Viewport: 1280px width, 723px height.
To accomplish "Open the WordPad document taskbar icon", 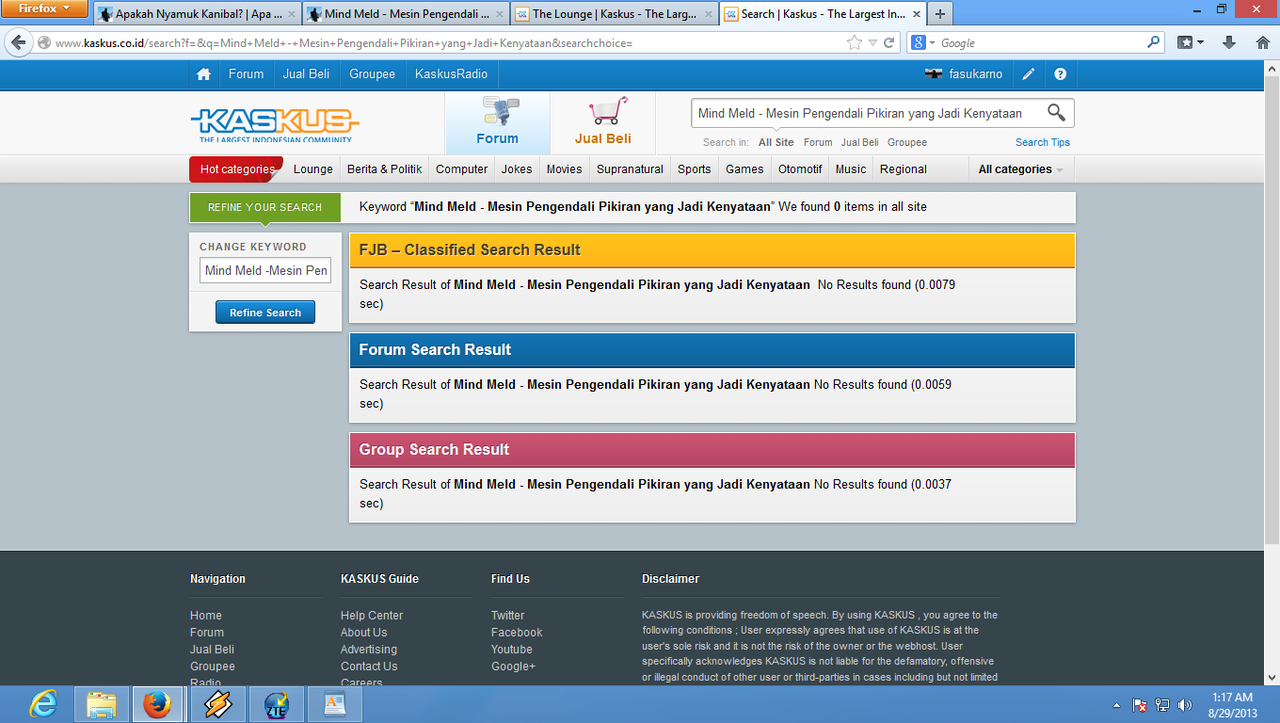I will coord(335,705).
